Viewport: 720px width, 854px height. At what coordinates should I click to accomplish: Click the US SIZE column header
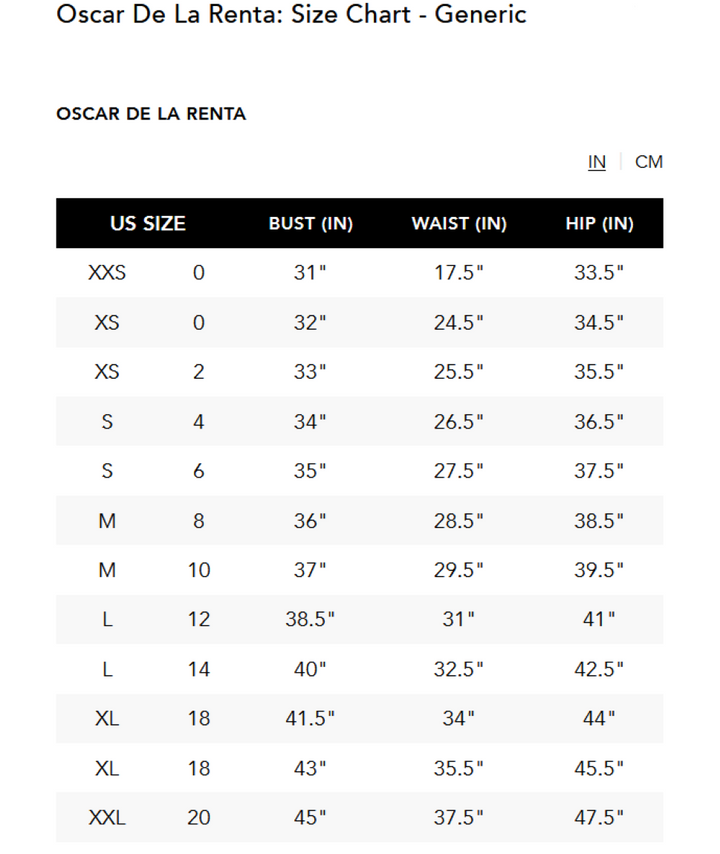tap(148, 224)
